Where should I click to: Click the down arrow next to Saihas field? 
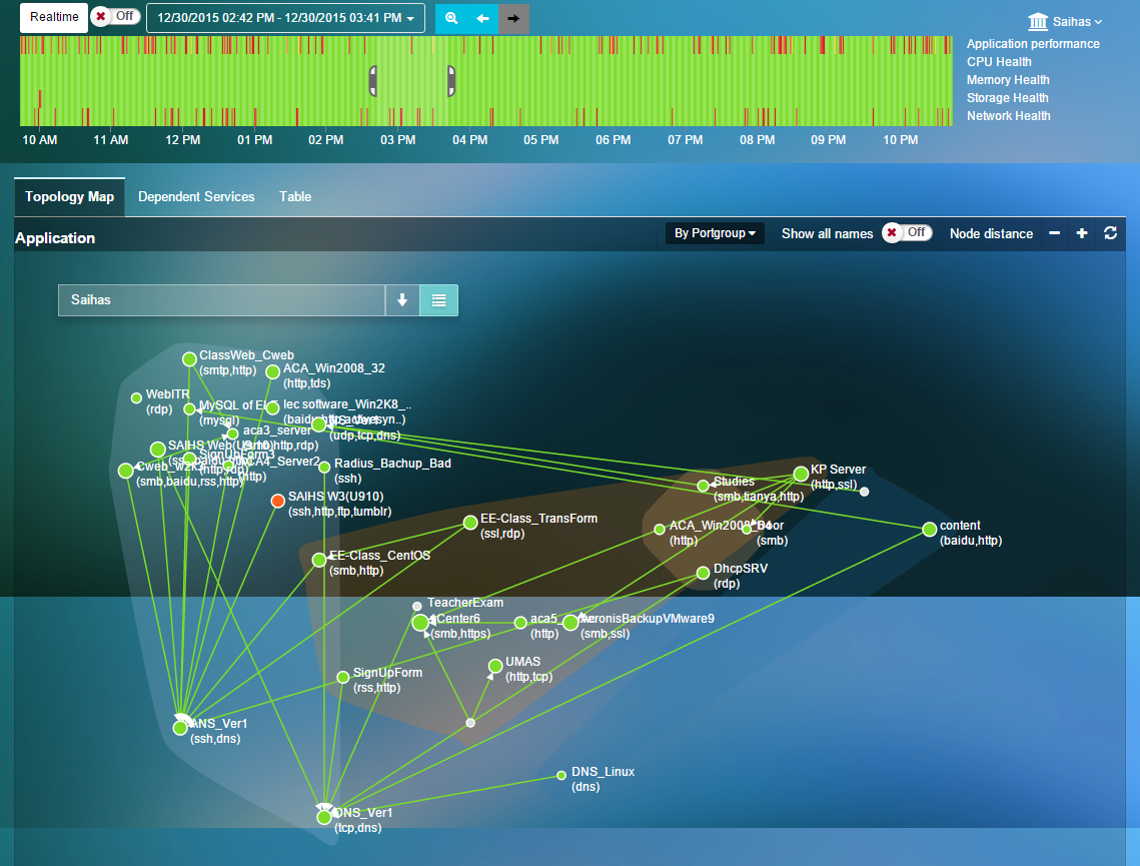coord(402,300)
